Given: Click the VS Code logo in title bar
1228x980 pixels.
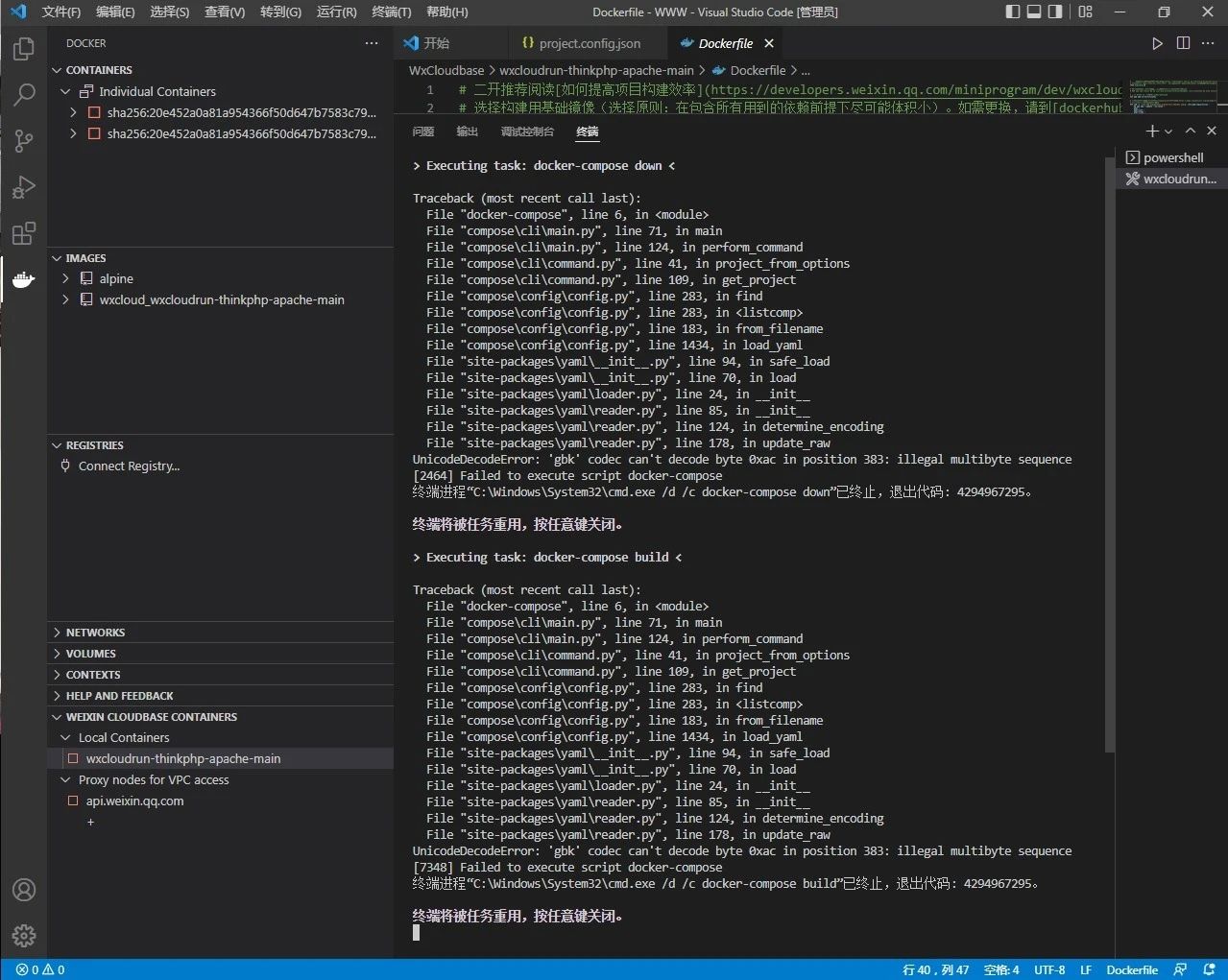Looking at the screenshot, I should pyautogui.click(x=17, y=12).
